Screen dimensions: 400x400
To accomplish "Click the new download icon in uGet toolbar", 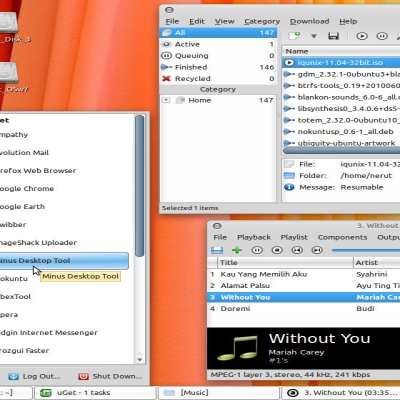I will point(294,36).
